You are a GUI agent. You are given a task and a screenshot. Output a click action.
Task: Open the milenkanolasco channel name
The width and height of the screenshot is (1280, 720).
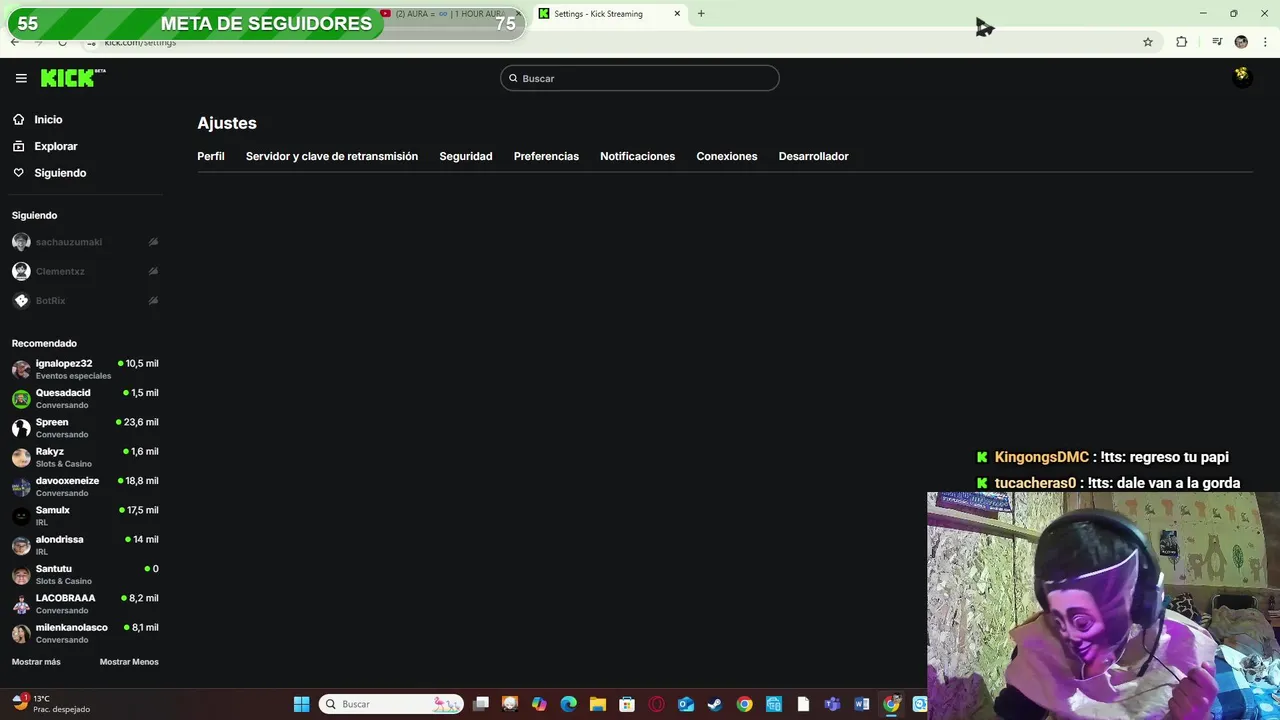click(72, 627)
